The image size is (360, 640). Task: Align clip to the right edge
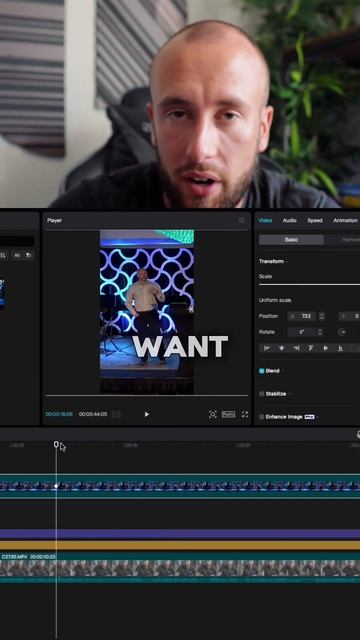point(296,348)
